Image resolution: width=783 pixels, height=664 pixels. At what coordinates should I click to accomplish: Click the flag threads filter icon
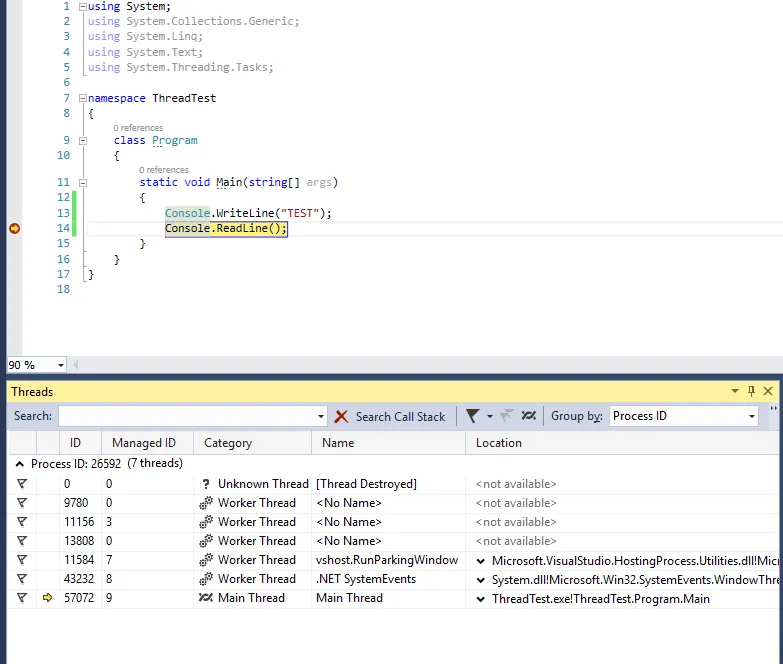tap(473, 416)
